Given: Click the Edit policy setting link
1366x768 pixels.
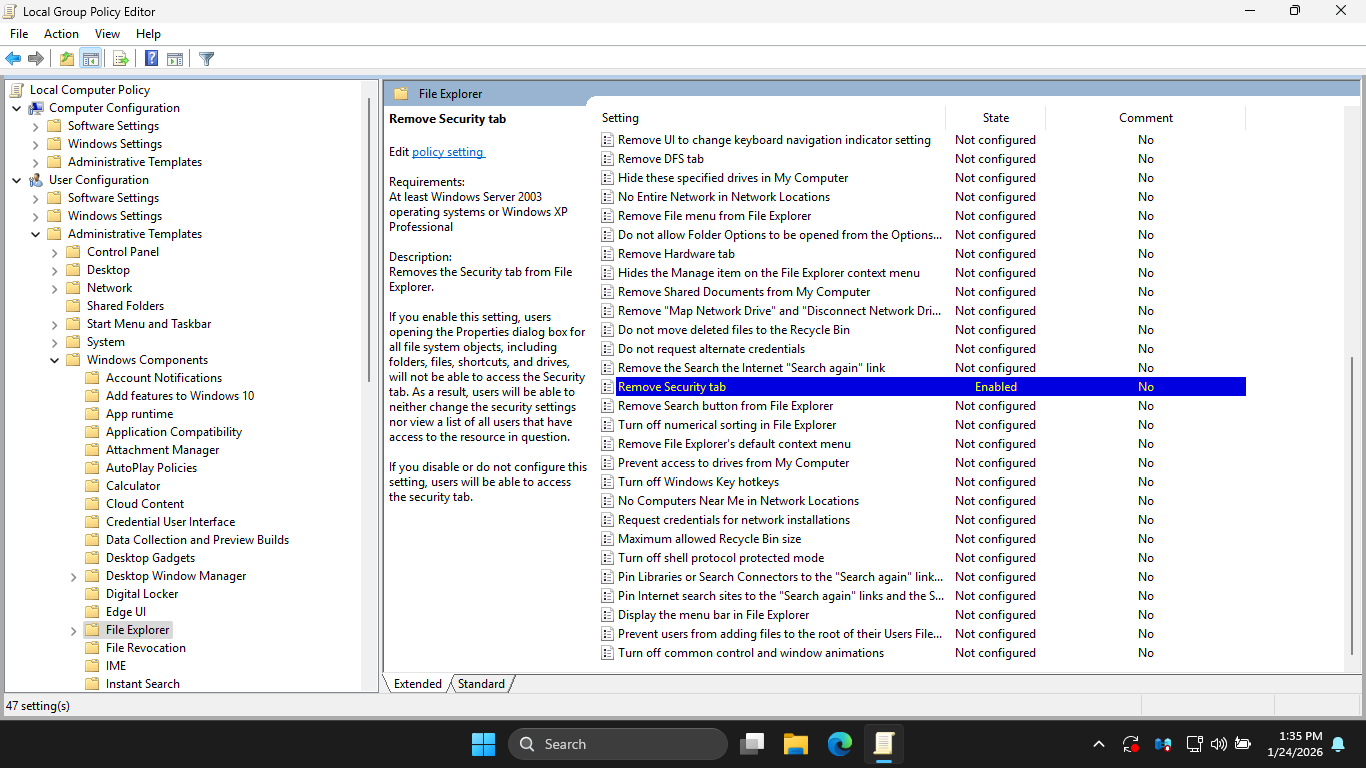Looking at the screenshot, I should click(x=447, y=152).
